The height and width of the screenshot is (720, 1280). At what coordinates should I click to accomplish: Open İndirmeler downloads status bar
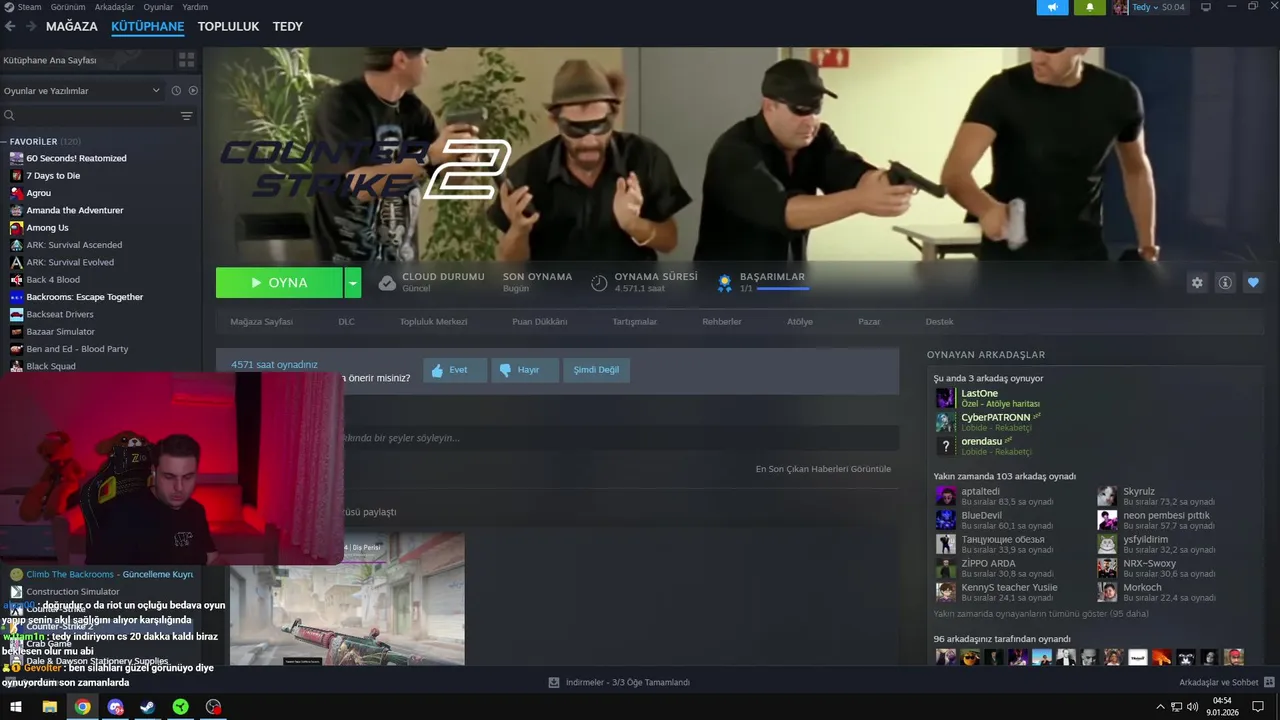point(620,682)
